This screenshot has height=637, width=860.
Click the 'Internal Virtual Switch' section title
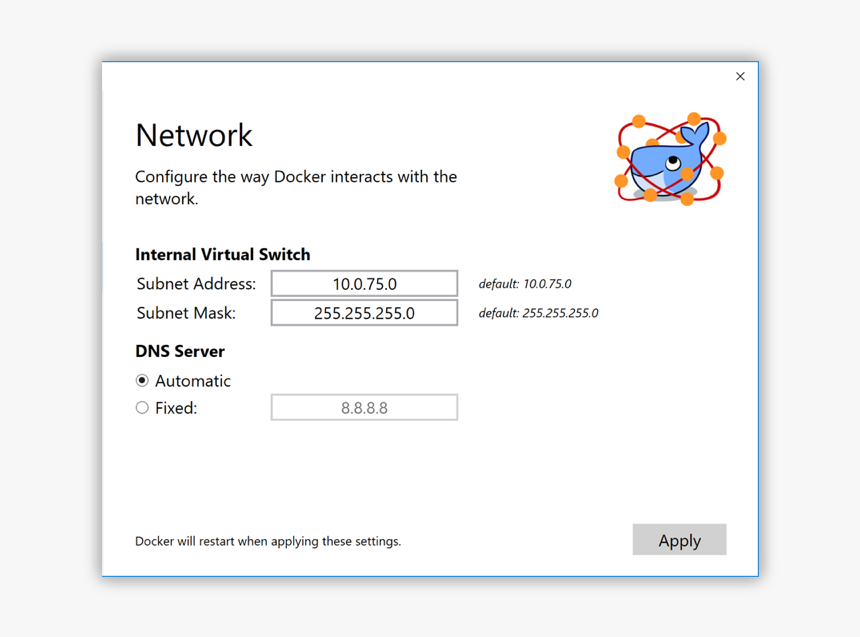pyautogui.click(x=223, y=255)
